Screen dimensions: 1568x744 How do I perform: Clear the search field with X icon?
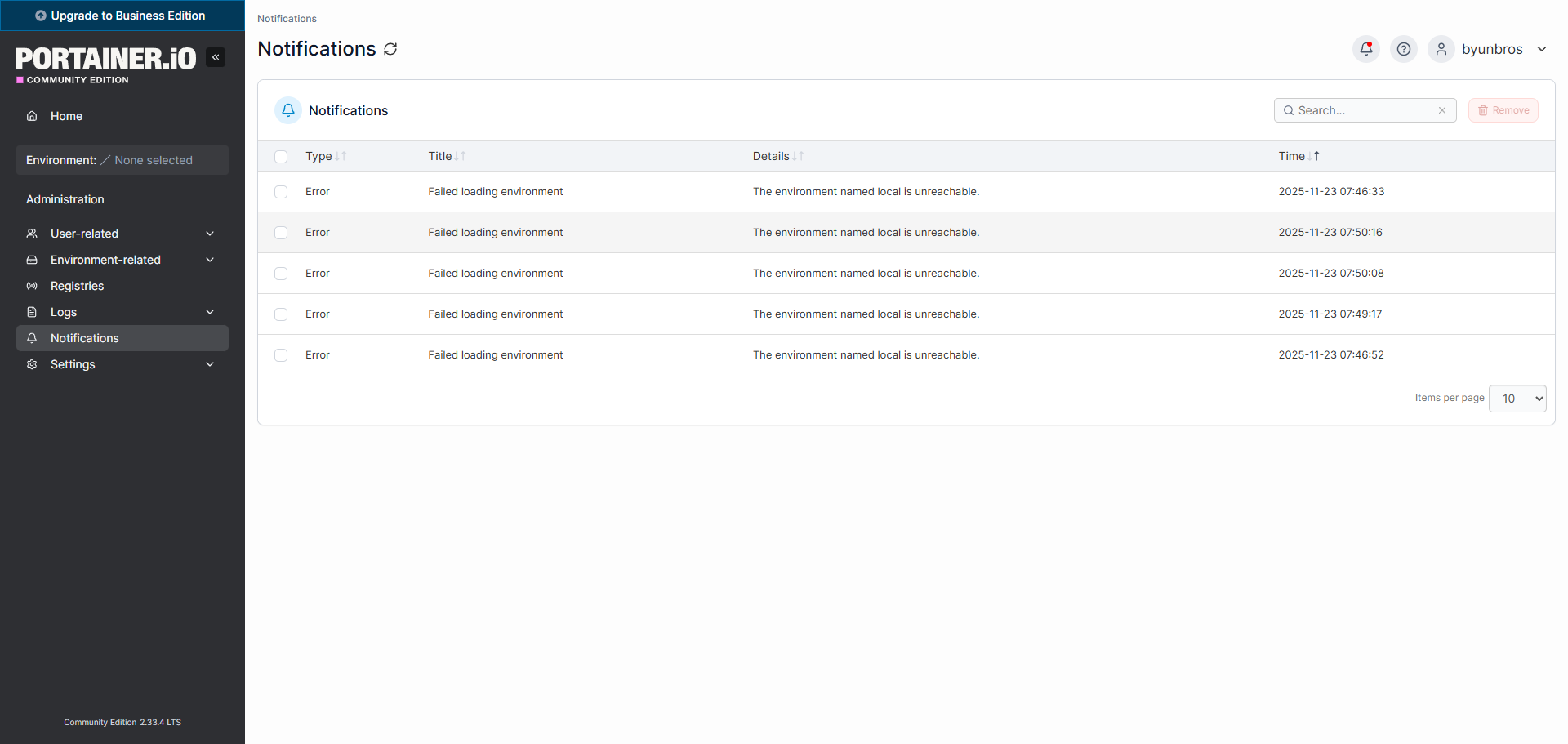1442,110
